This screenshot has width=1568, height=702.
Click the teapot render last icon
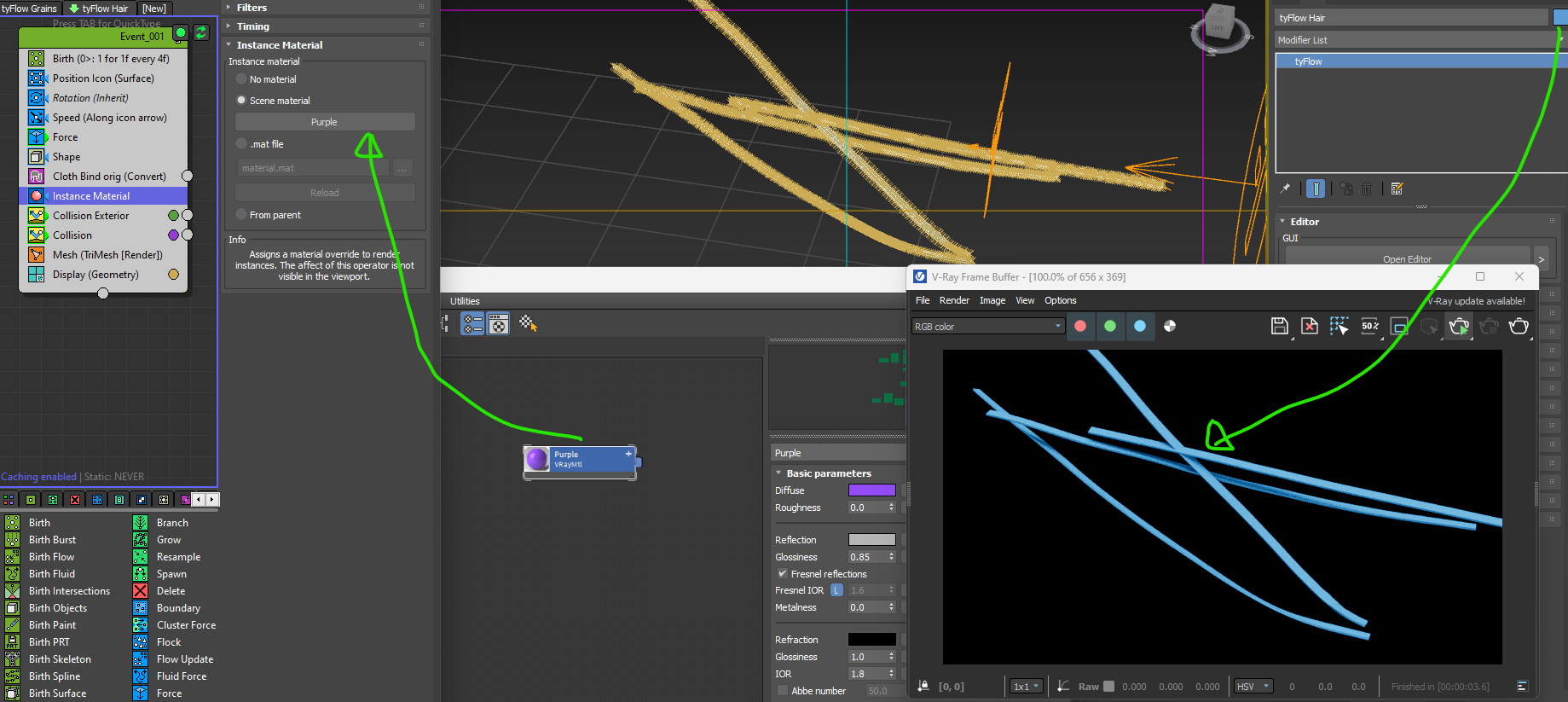click(1519, 326)
